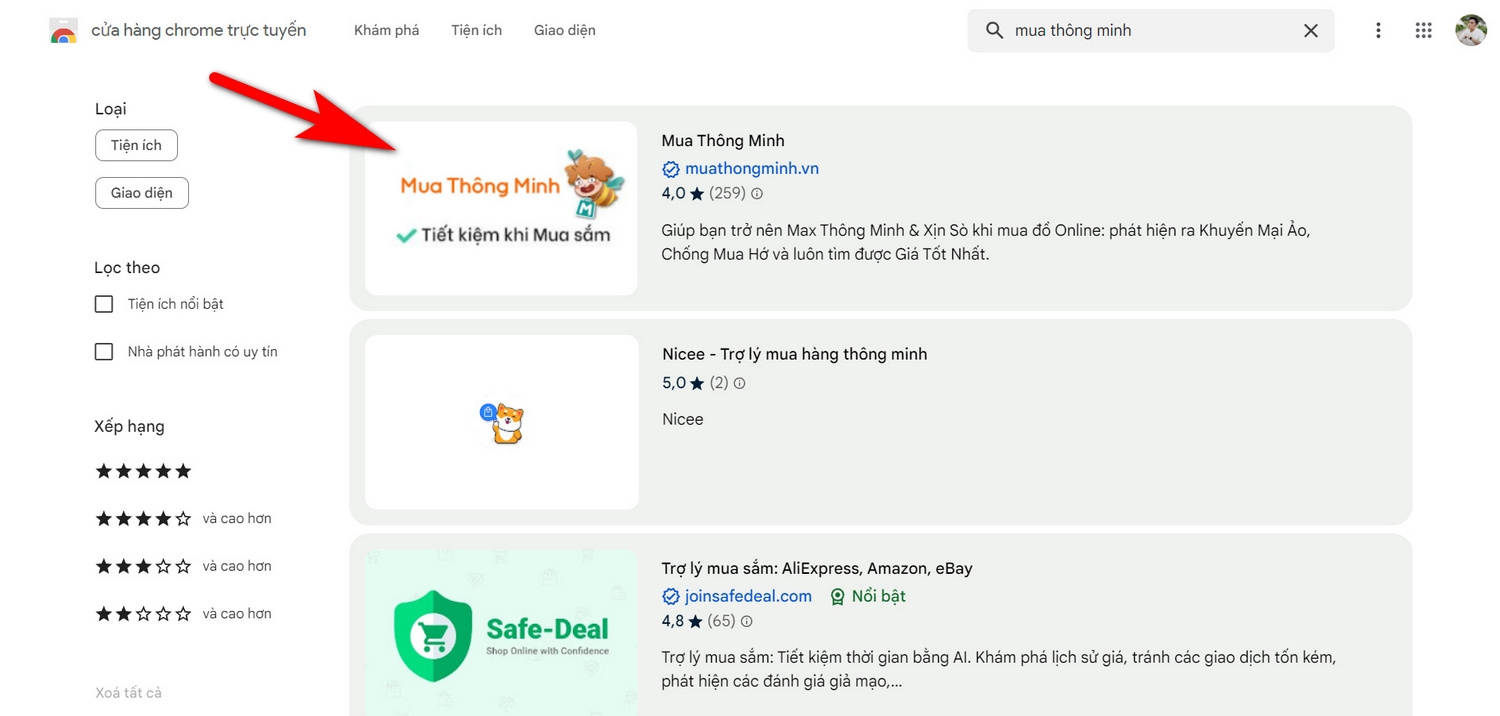Open the joinsafedeal.com publisher link
The width and height of the screenshot is (1500, 716).
click(x=748, y=596)
